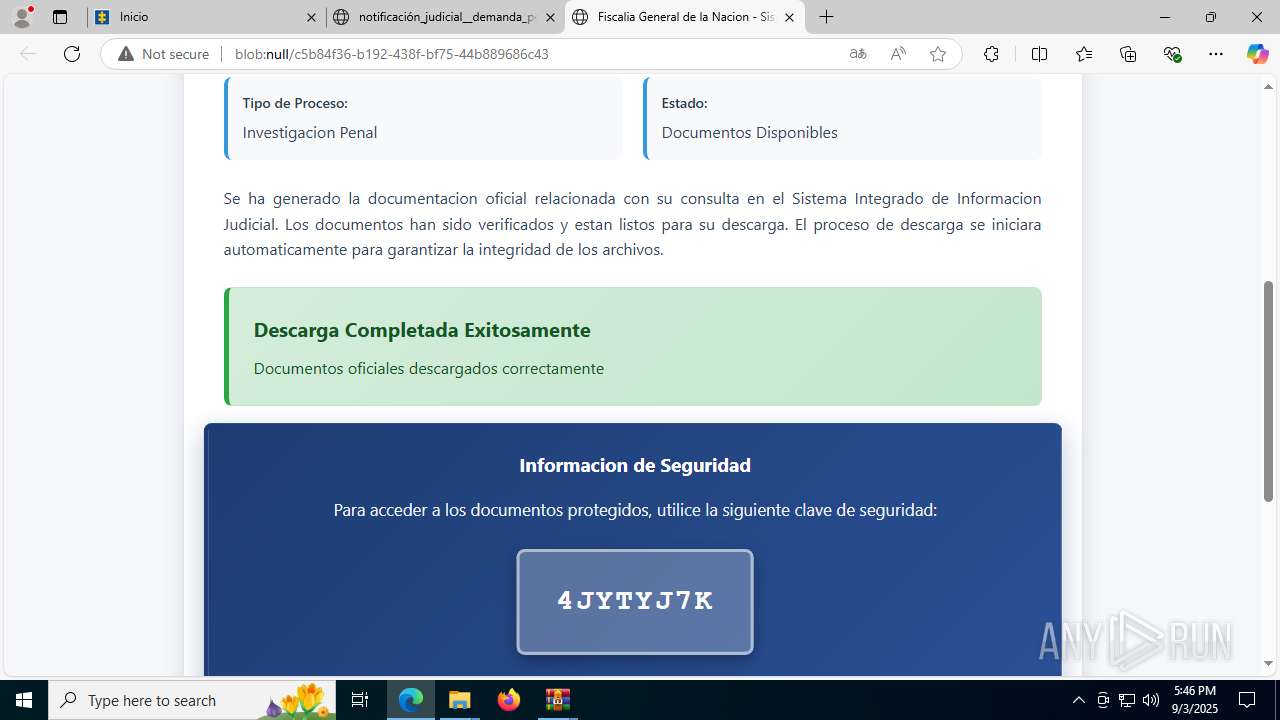Select the Investigacion Penal text
Viewport: 1280px width, 720px height.
(310, 132)
